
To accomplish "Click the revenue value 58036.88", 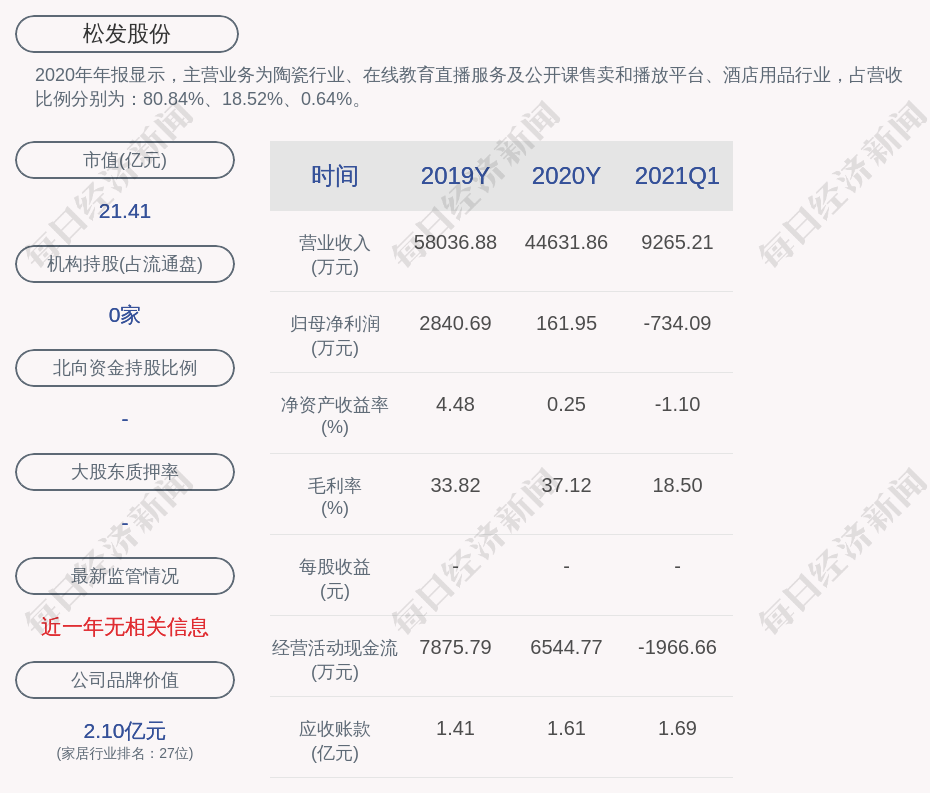I will click(456, 243).
